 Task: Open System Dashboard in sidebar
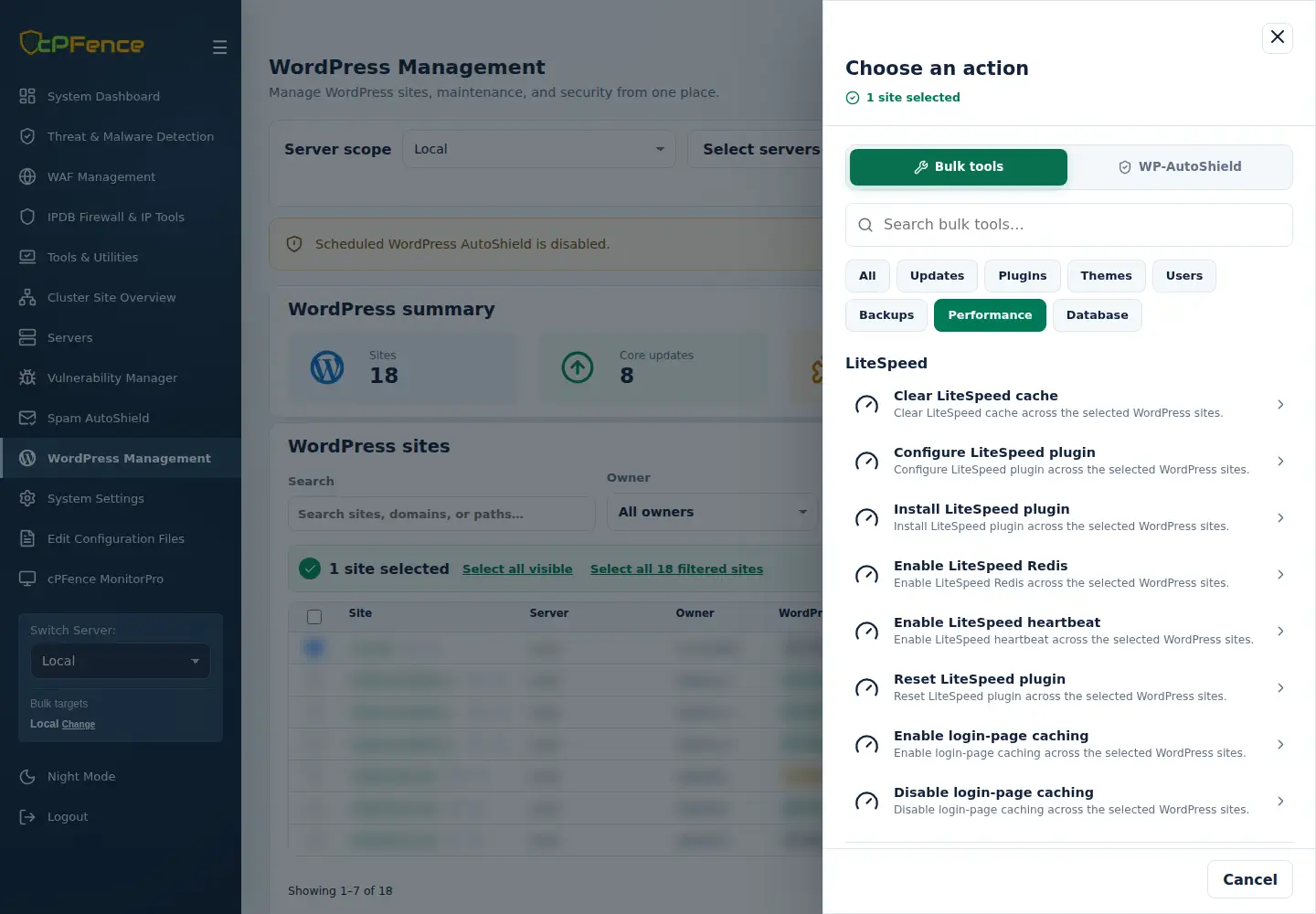(121, 96)
